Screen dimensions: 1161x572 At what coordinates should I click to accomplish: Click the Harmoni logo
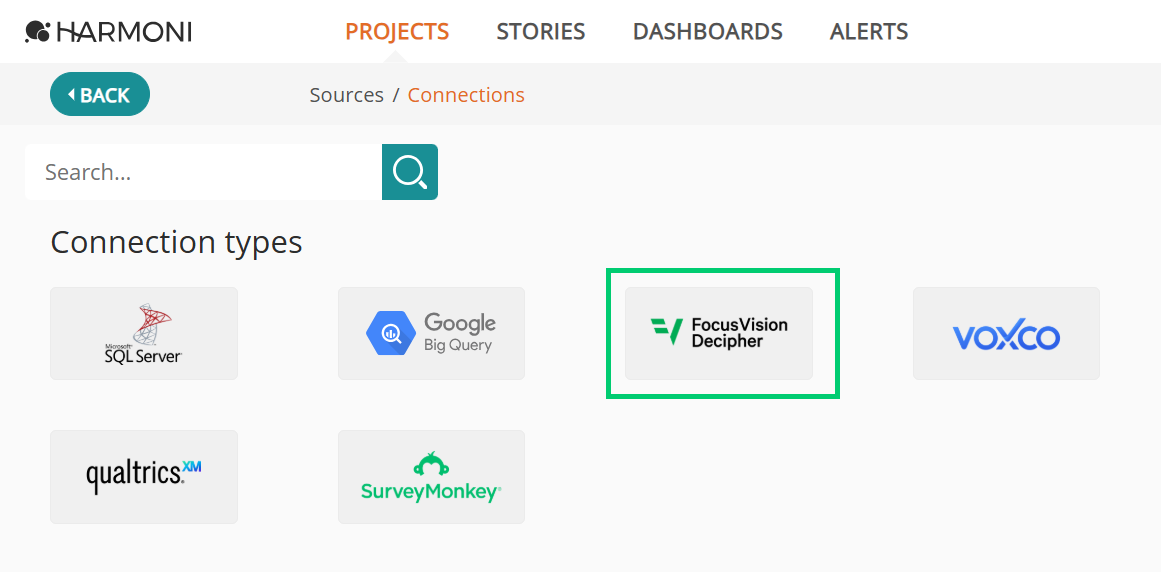[x=108, y=32]
